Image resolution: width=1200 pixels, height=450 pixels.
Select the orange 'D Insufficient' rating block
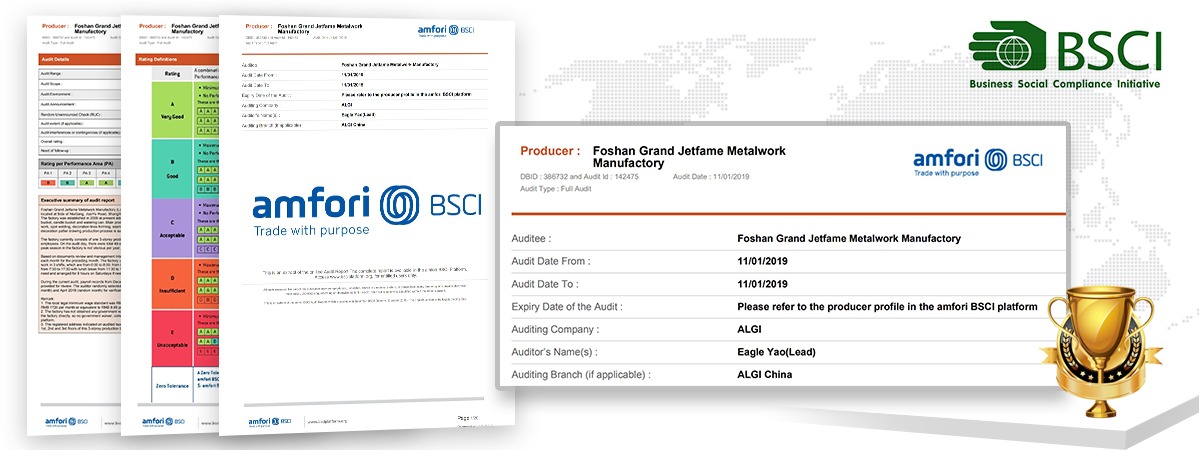pyautogui.click(x=172, y=283)
